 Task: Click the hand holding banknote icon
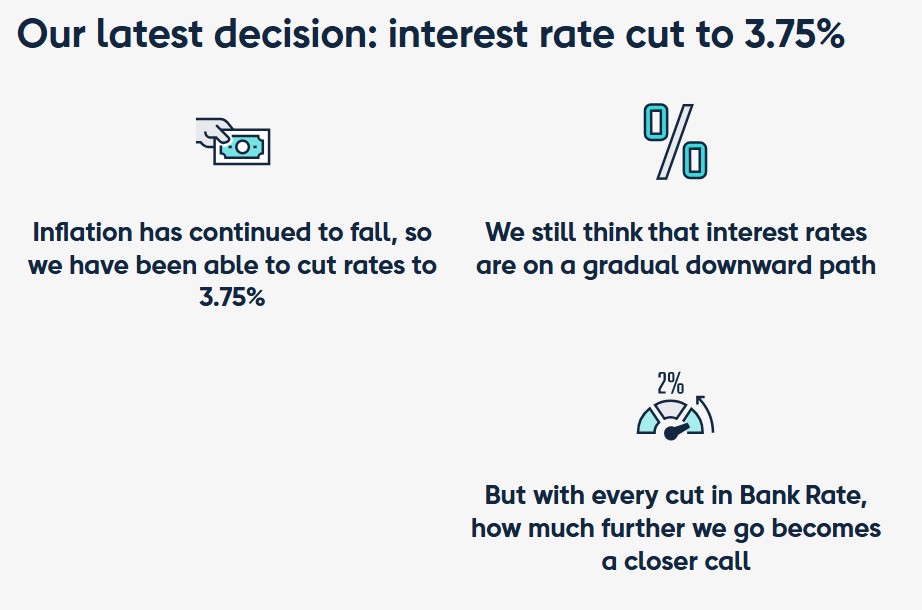[x=233, y=143]
